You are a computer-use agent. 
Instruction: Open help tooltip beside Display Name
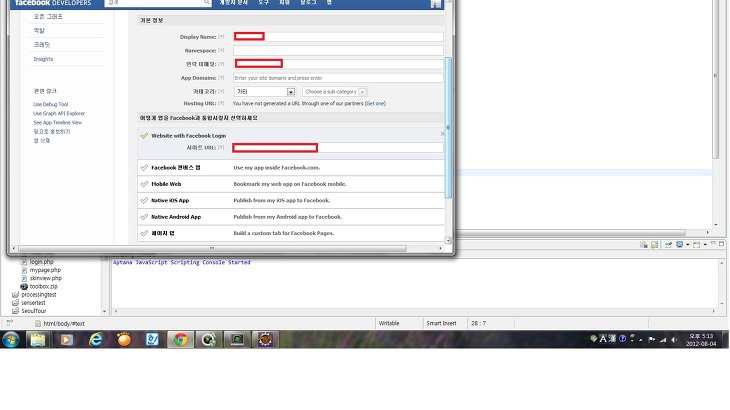(221, 37)
